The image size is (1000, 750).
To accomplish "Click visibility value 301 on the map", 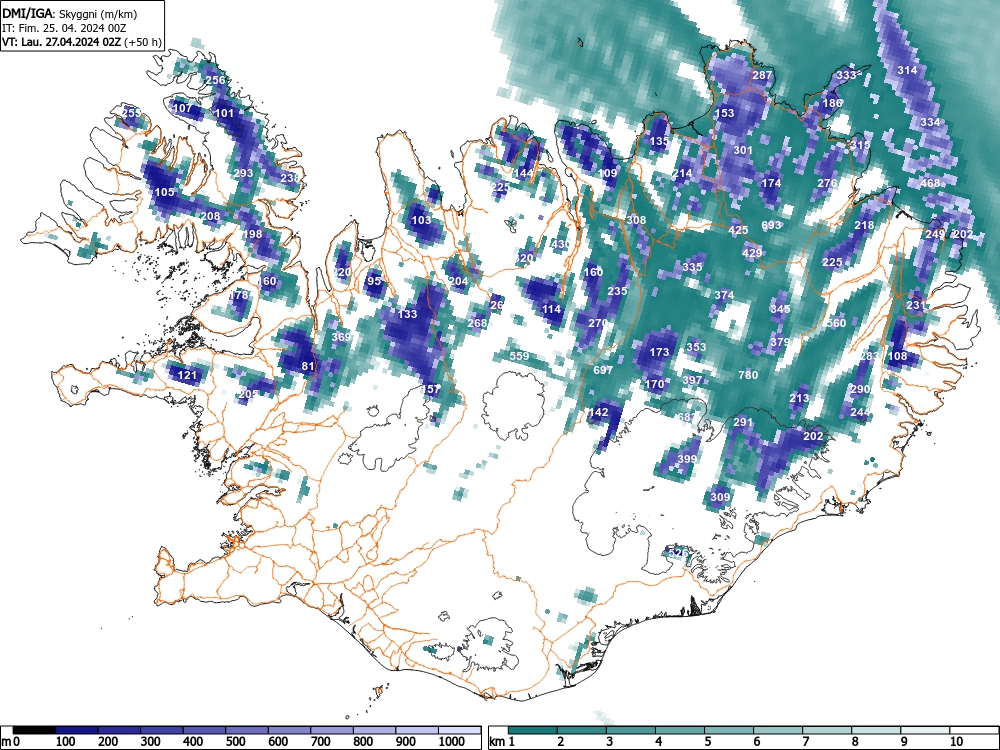I will click(743, 150).
